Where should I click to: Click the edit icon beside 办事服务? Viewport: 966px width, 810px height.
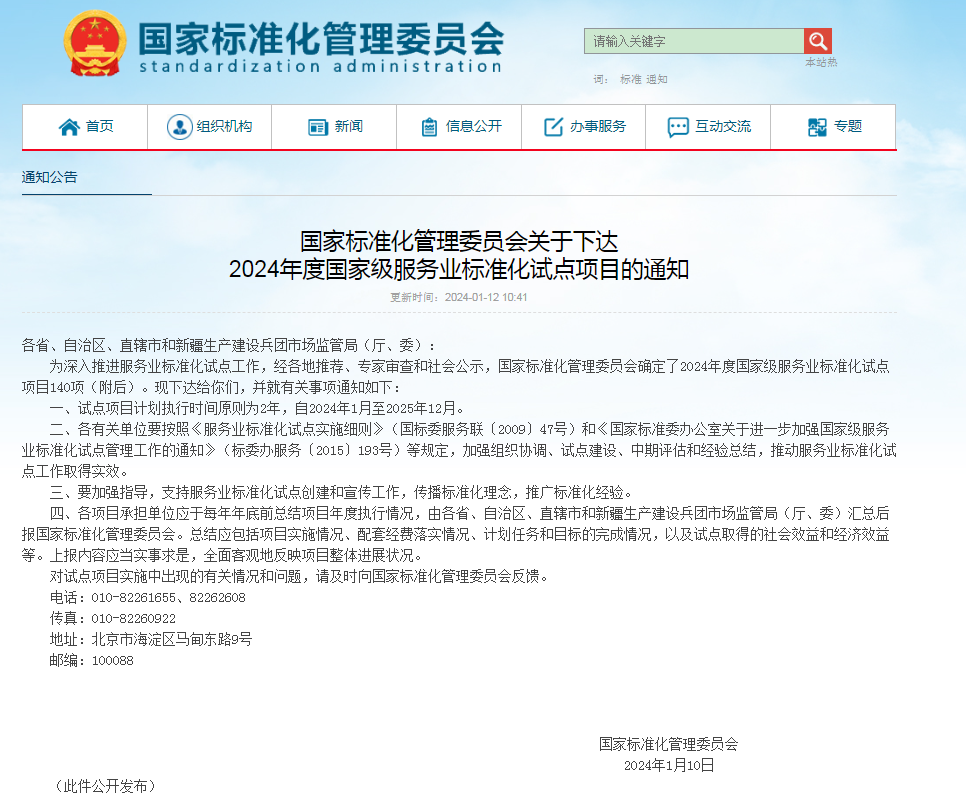point(553,127)
